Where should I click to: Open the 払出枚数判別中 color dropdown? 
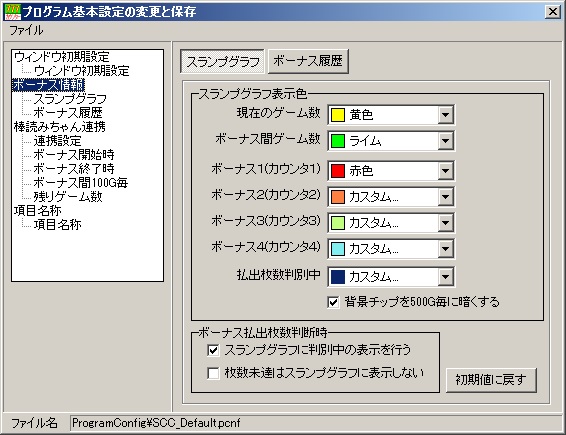coord(391,277)
